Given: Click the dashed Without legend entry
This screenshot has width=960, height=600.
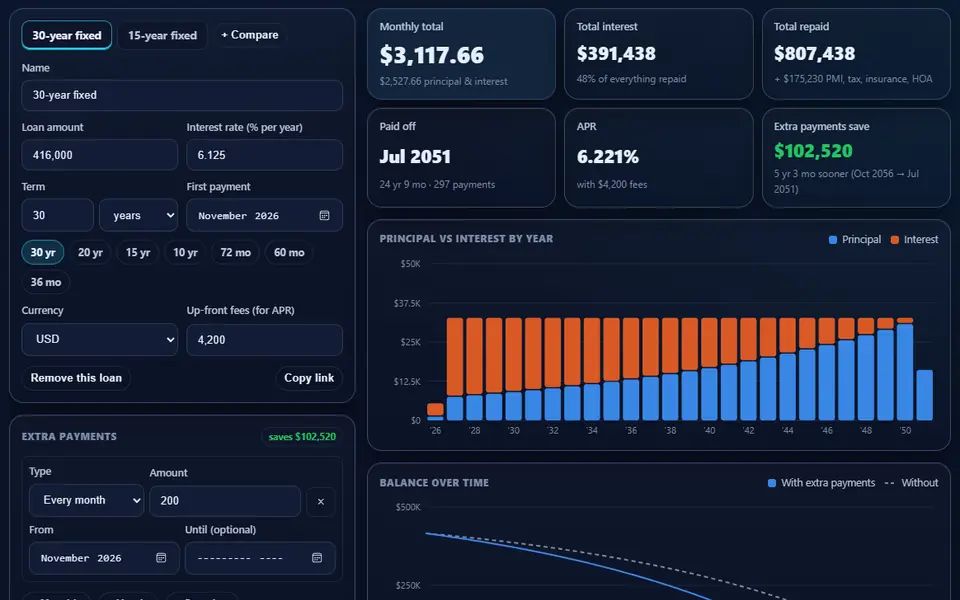Looking at the screenshot, I should point(911,483).
